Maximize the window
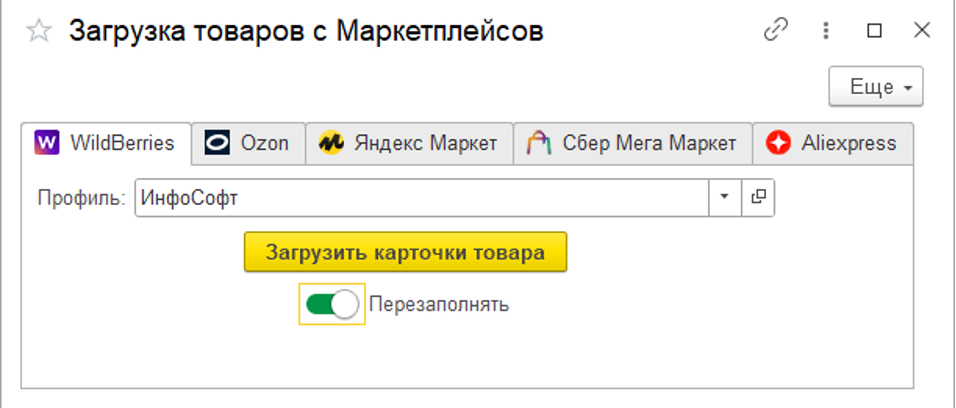956x408 pixels. tap(874, 31)
